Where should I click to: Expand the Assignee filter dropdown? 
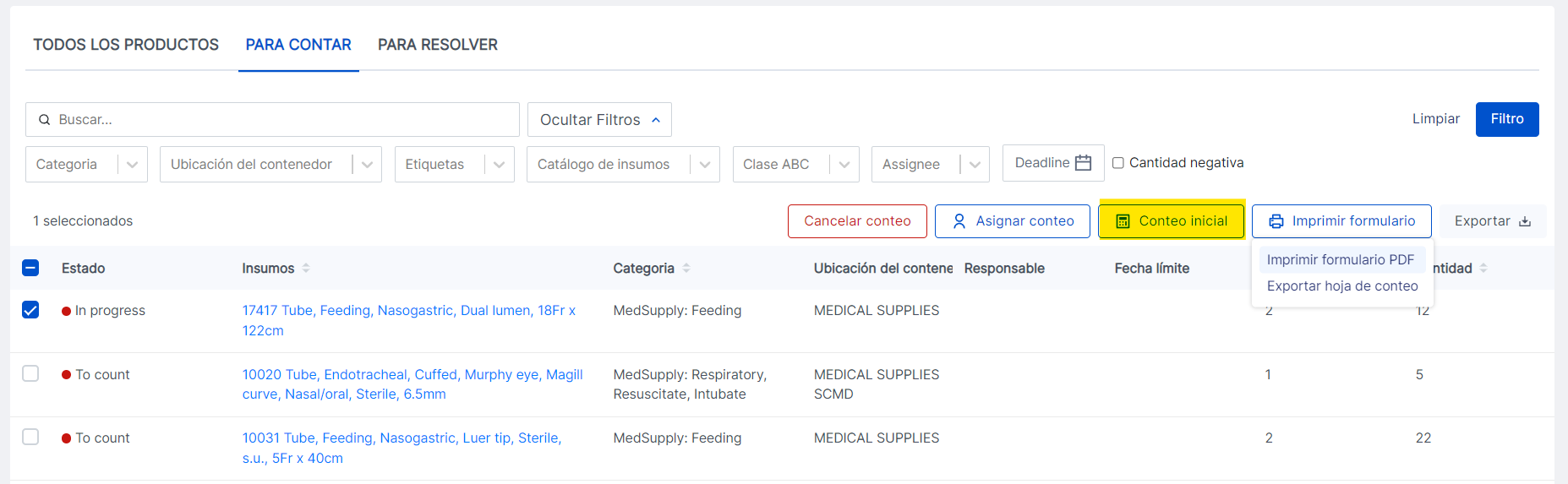[974, 165]
